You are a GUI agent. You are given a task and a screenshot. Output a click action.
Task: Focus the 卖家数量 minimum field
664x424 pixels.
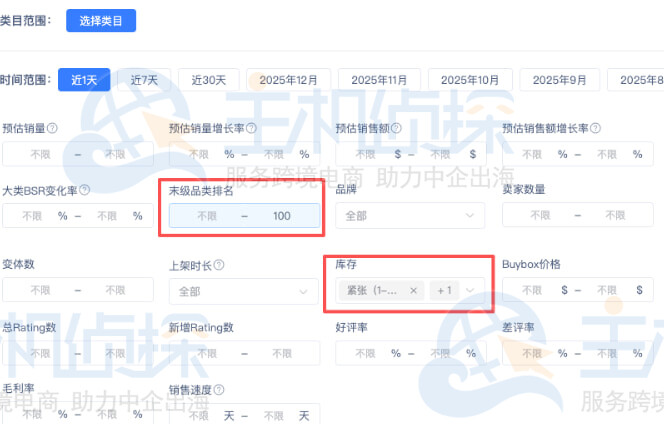pos(540,216)
